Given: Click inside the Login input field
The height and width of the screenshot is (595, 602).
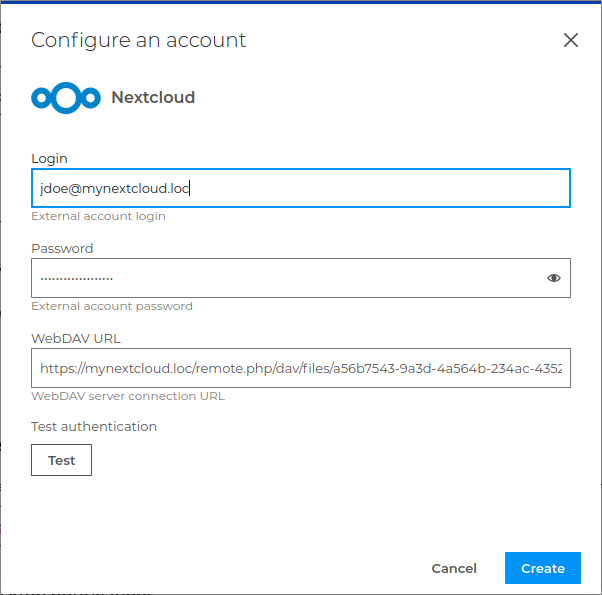Looking at the screenshot, I should (x=380, y=188).
